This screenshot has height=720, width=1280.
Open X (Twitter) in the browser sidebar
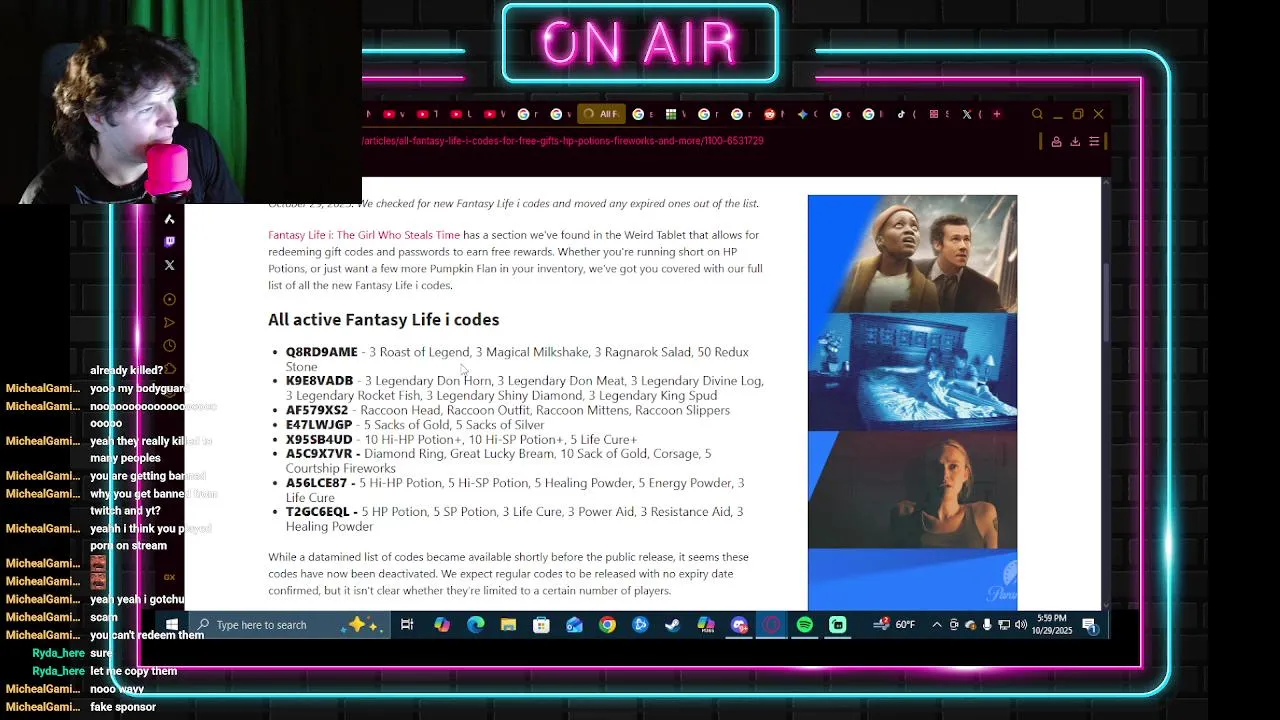tap(169, 265)
